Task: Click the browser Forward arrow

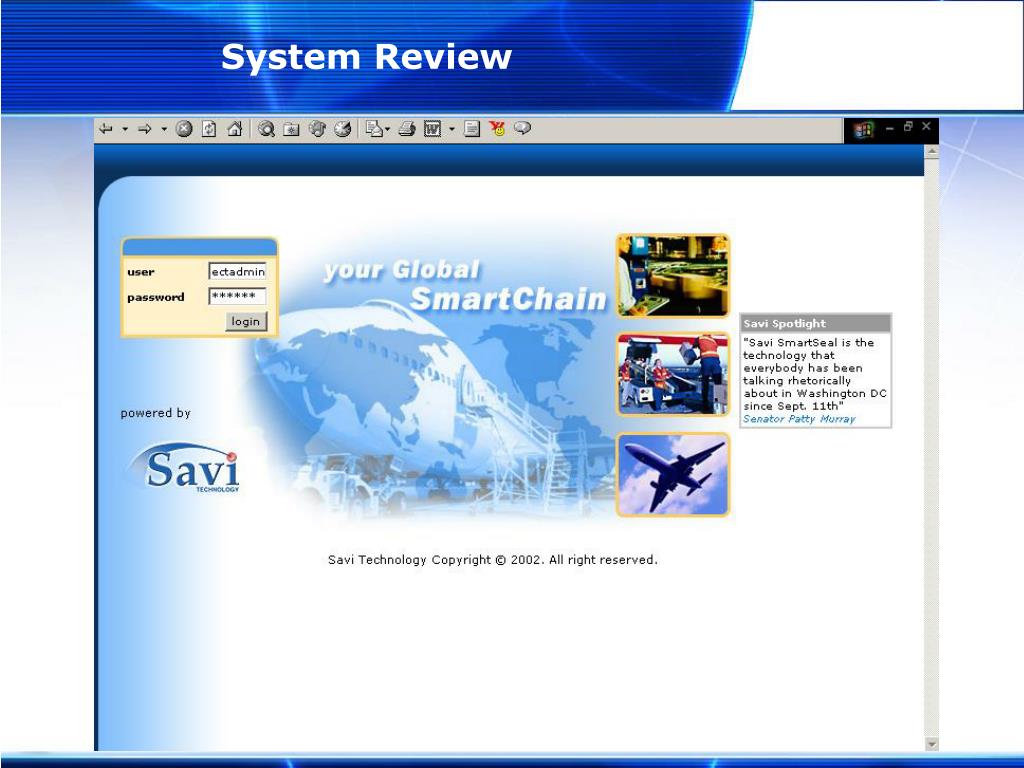Action: [x=144, y=129]
